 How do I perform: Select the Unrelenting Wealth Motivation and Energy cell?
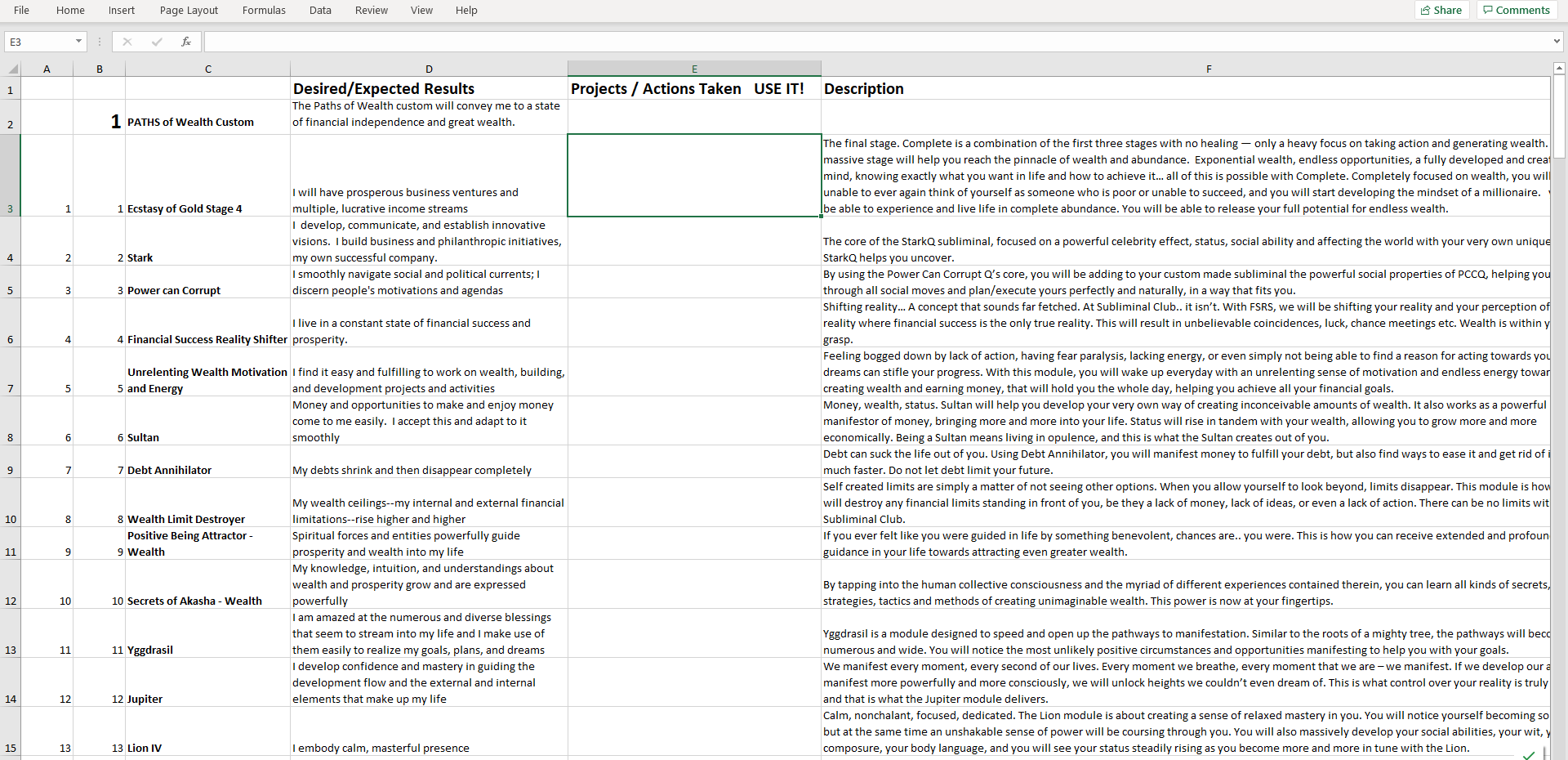pyautogui.click(x=207, y=372)
